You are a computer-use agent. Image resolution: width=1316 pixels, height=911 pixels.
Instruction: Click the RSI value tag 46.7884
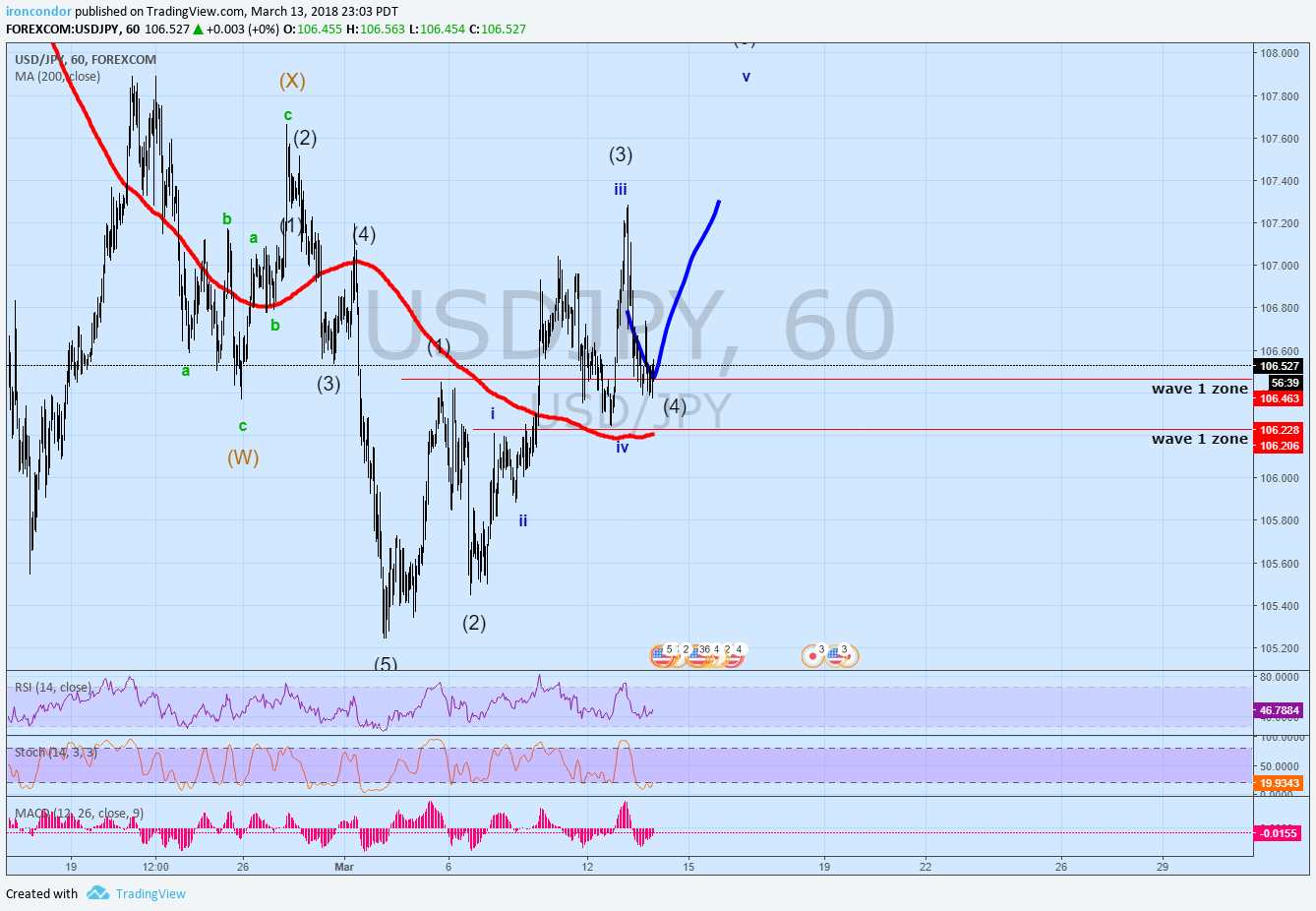[x=1280, y=710]
